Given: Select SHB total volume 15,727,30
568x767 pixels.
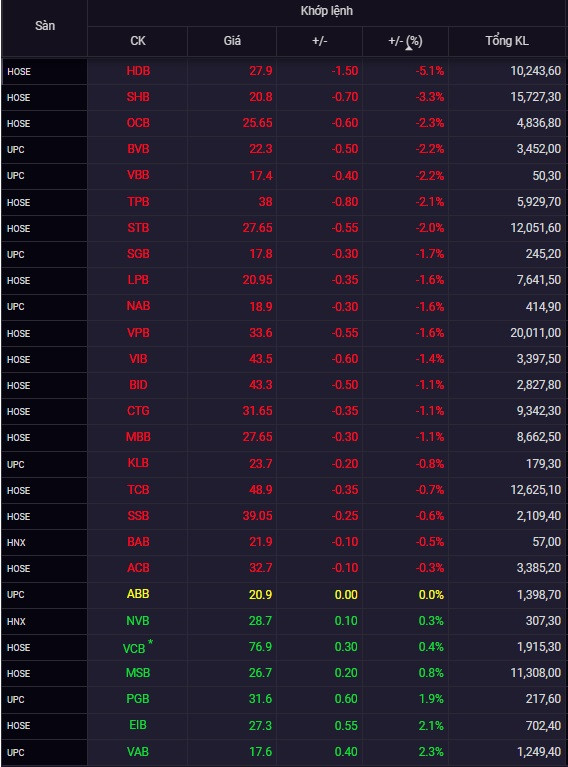Looking at the screenshot, I should [x=536, y=97].
